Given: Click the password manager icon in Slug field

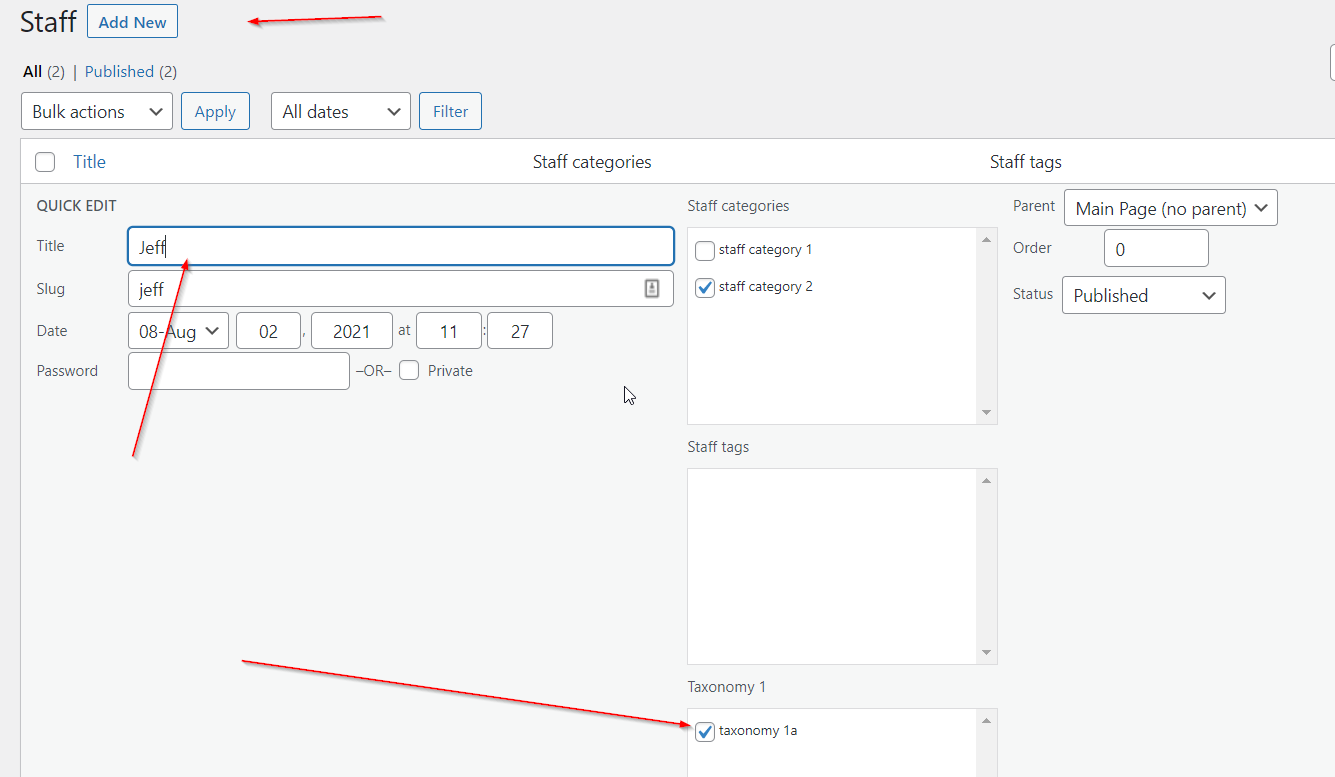Looking at the screenshot, I should pyautogui.click(x=652, y=289).
